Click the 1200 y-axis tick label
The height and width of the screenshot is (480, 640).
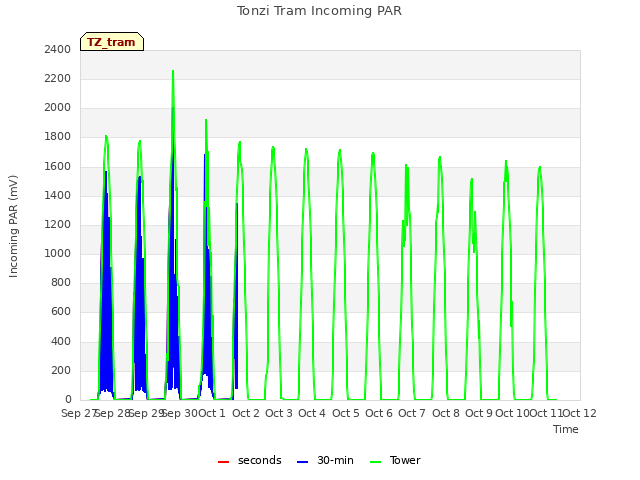click(58, 224)
